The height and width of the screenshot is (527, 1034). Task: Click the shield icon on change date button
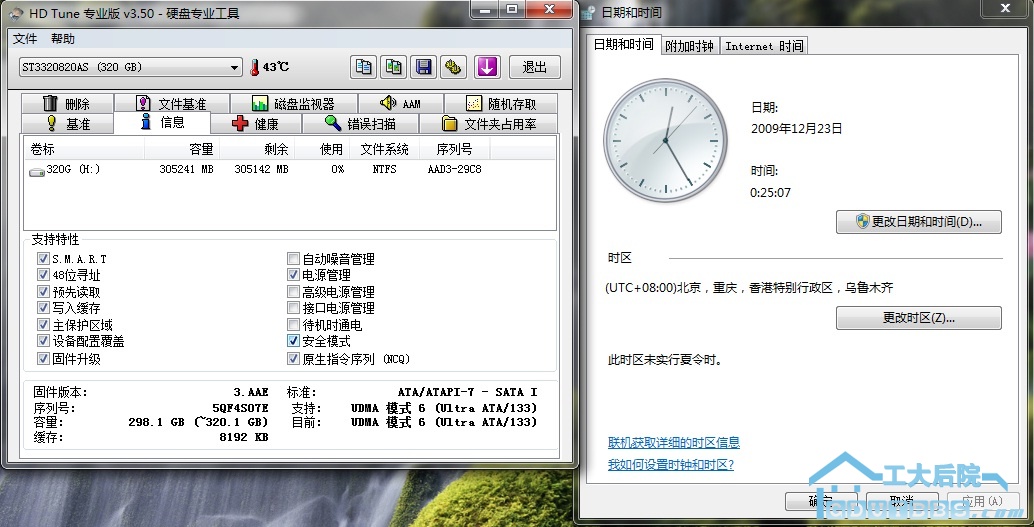pos(863,221)
